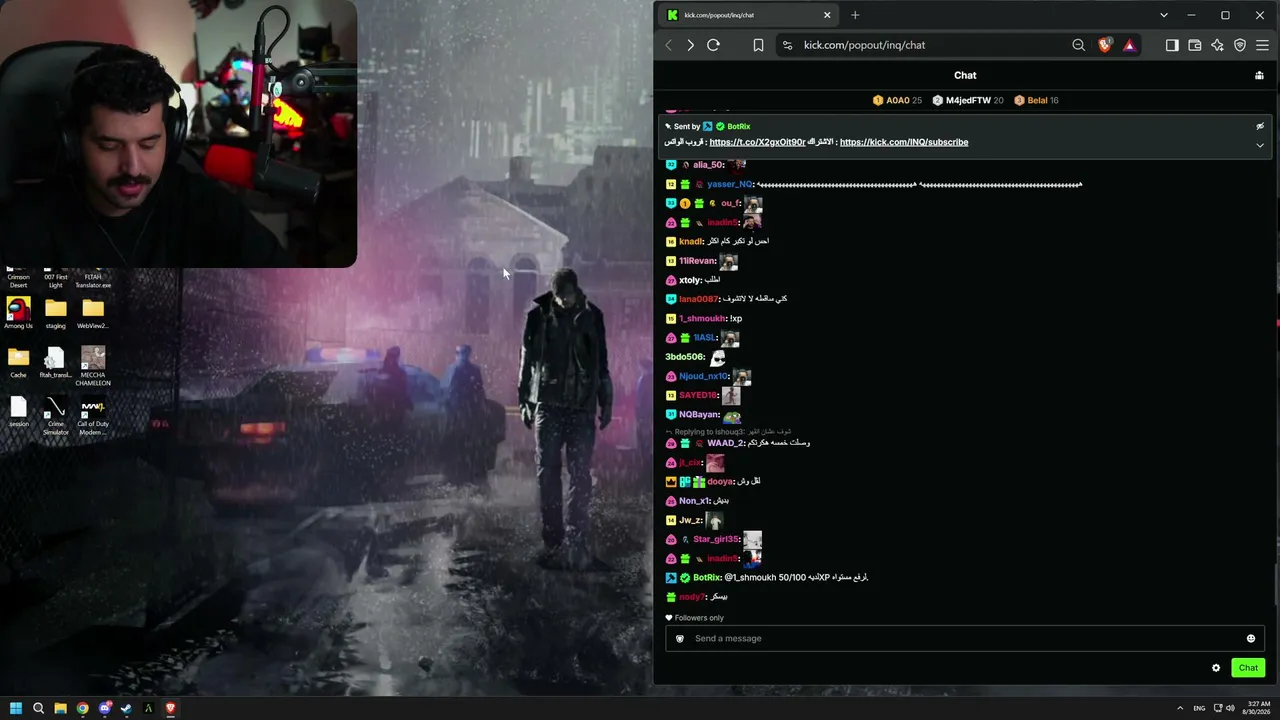This screenshot has height=720, width=1280.
Task: Open Brave Wallet icon
Action: point(1194,45)
